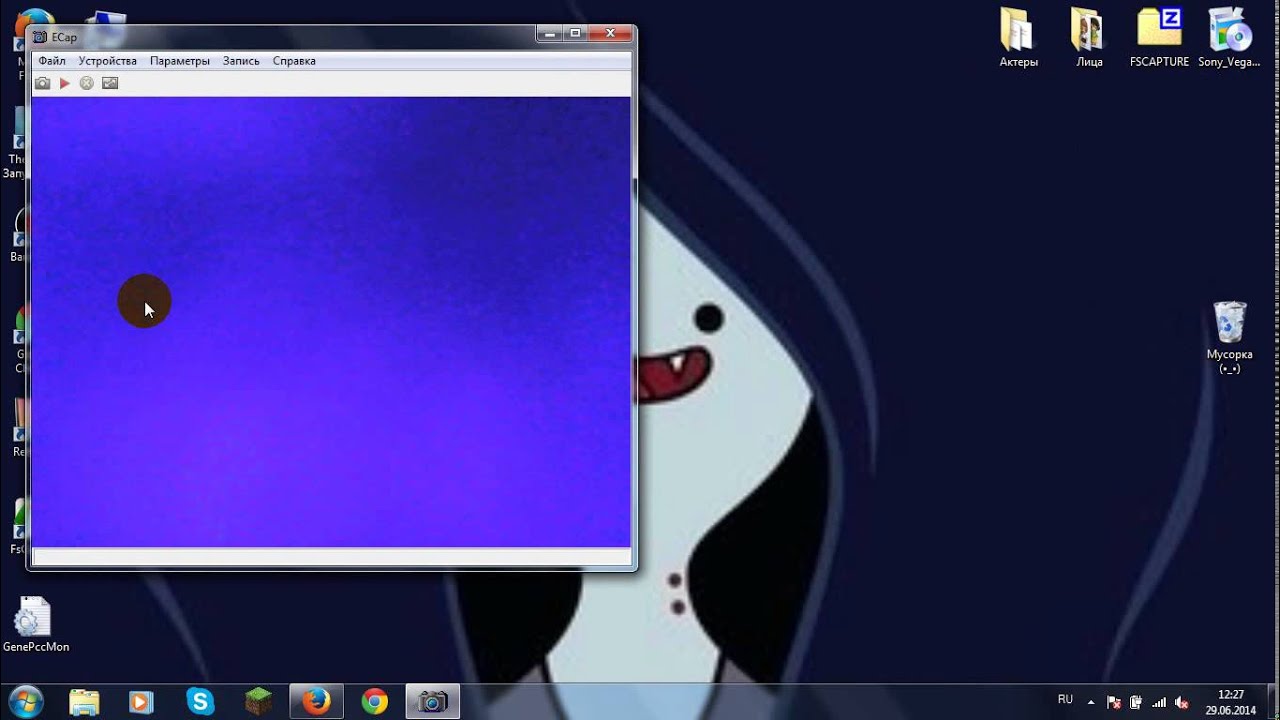Open the Файл menu
Image resolution: width=1280 pixels, height=720 pixels.
[52, 61]
